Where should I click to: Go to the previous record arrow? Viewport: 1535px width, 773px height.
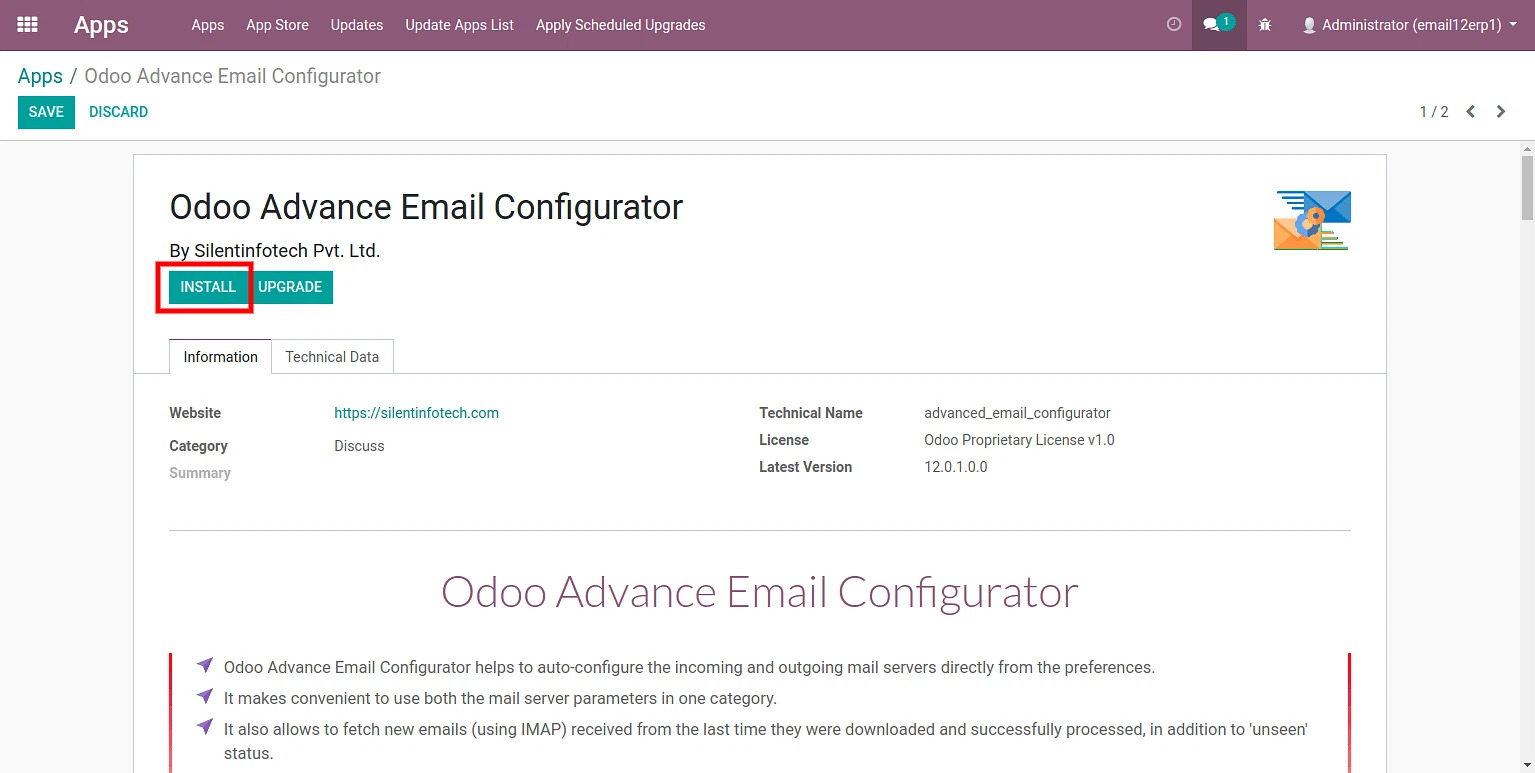(x=1470, y=112)
